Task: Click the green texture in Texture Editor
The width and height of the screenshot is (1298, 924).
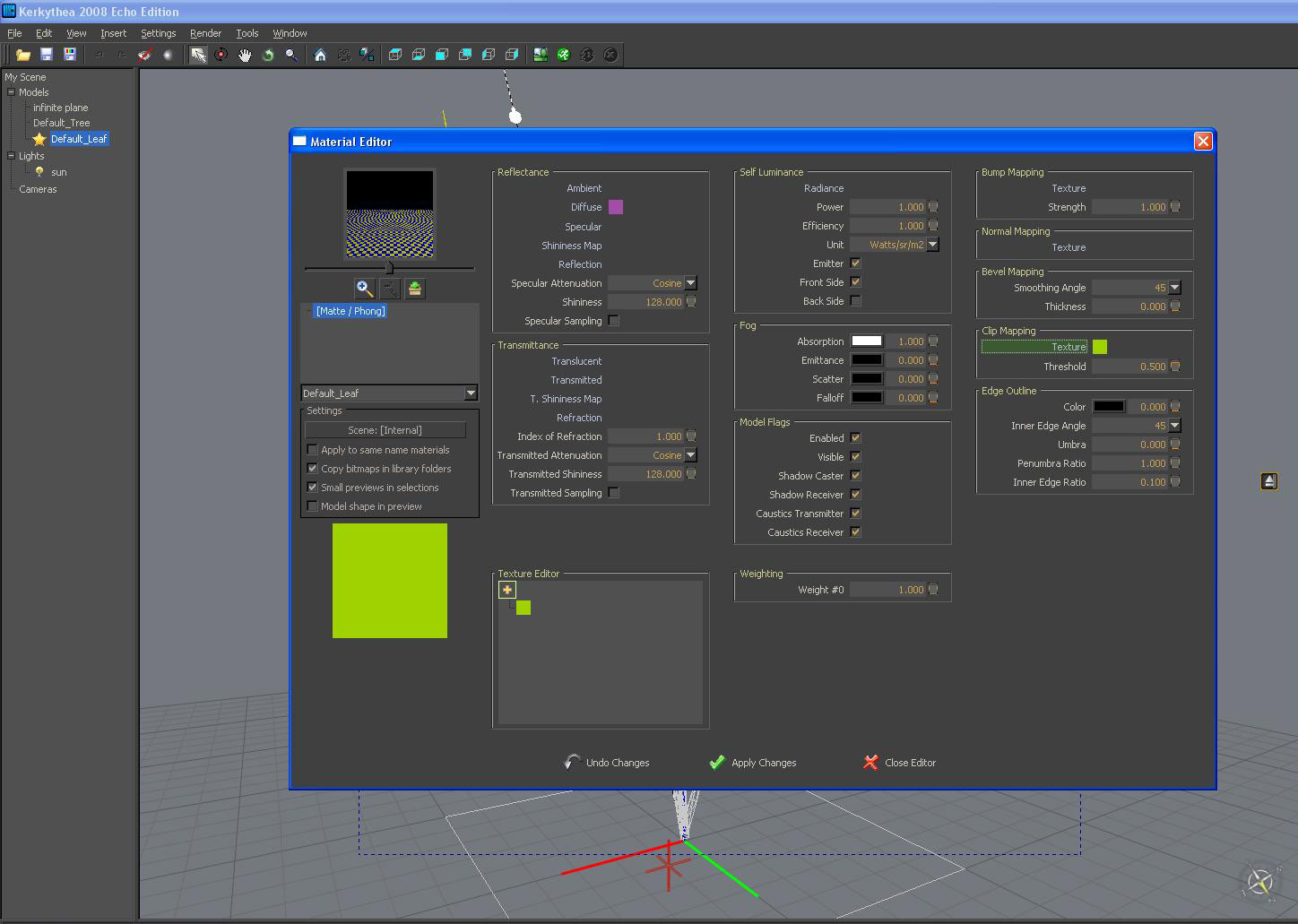Action: click(524, 608)
